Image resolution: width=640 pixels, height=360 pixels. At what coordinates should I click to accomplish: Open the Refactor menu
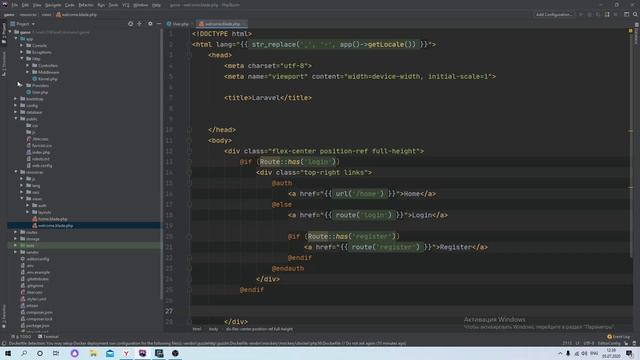(x=86, y=5)
